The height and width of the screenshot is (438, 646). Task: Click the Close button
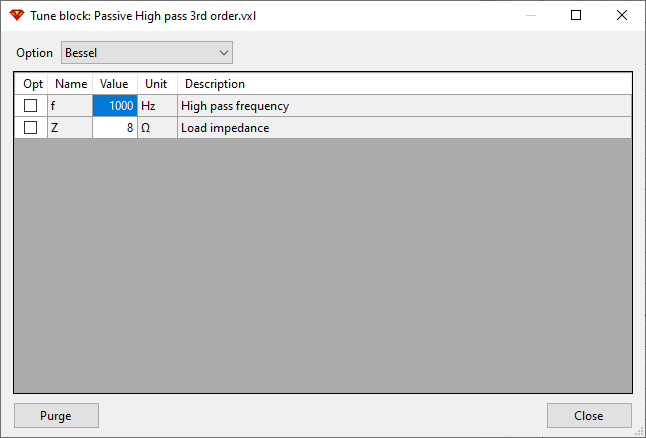(589, 415)
